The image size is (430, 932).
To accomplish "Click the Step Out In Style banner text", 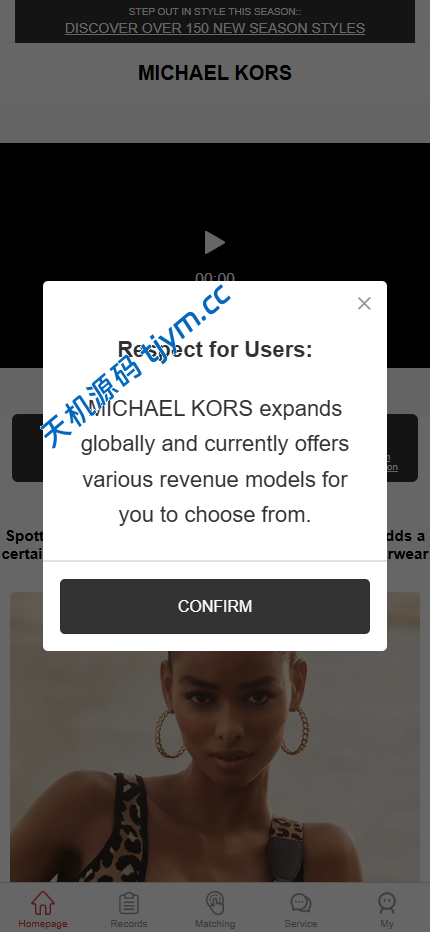I will 215,12.
